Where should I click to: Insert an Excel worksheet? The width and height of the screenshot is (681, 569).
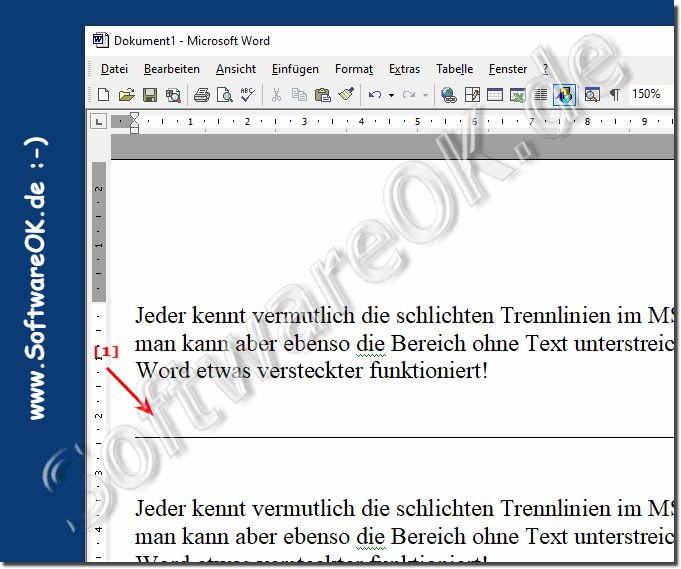coord(518,94)
